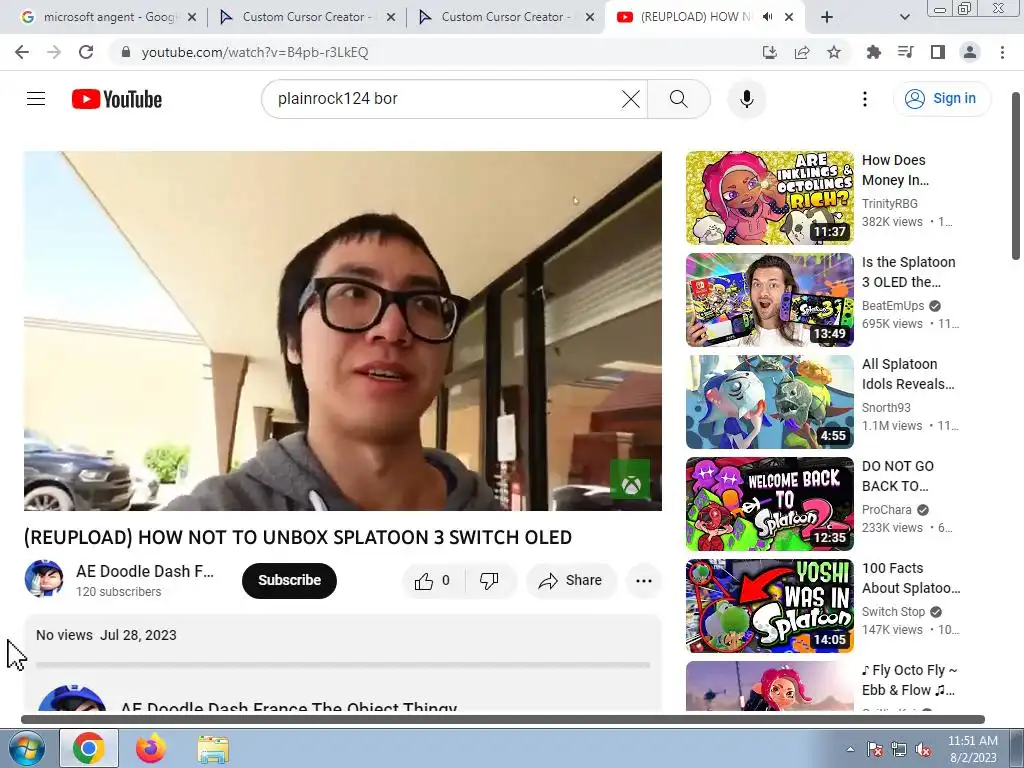Screen dimensions: 1024x768
Task: Click the install app icon in address bar
Action: (x=770, y=52)
